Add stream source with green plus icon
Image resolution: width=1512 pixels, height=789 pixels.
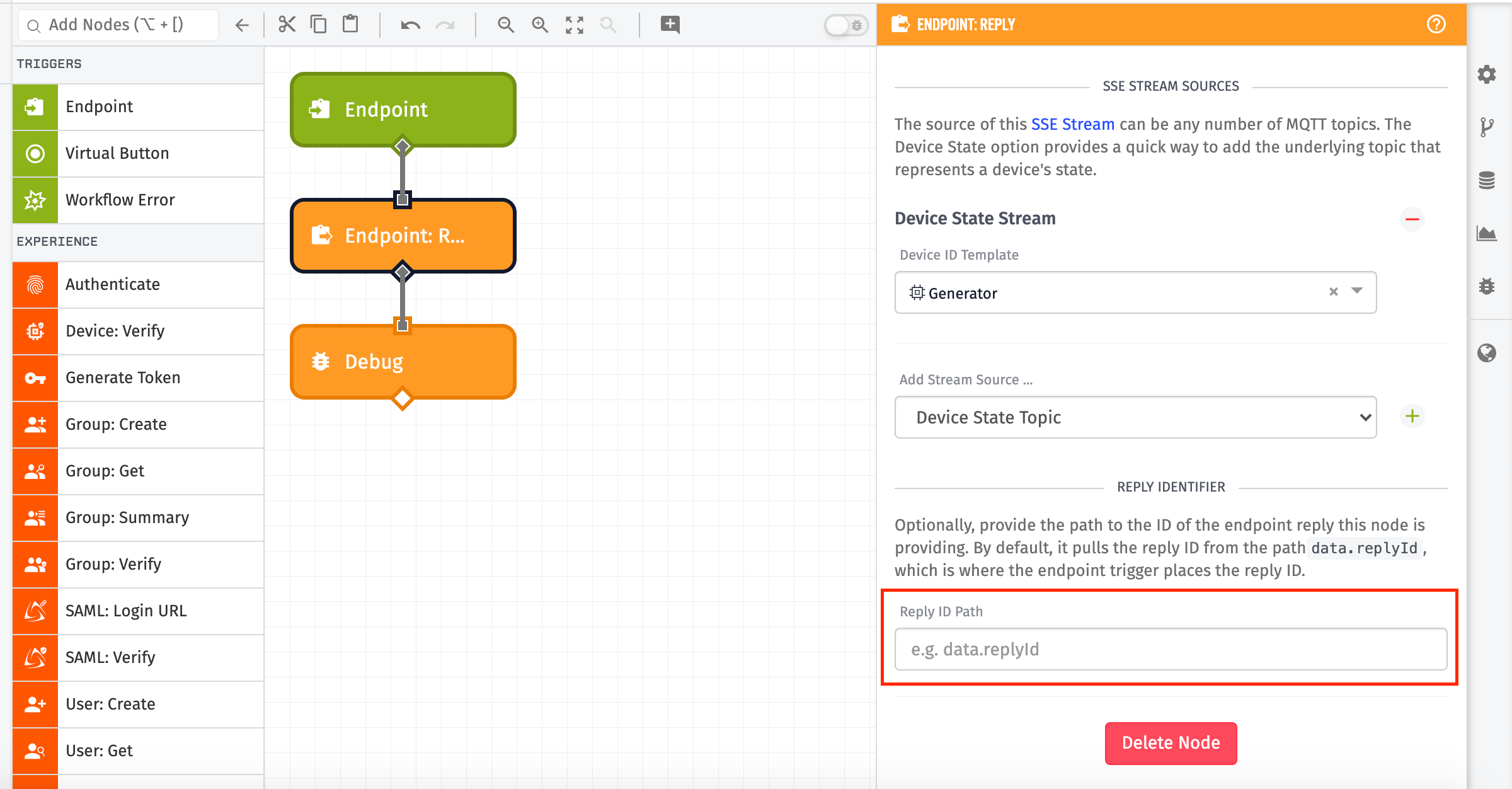pos(1412,416)
